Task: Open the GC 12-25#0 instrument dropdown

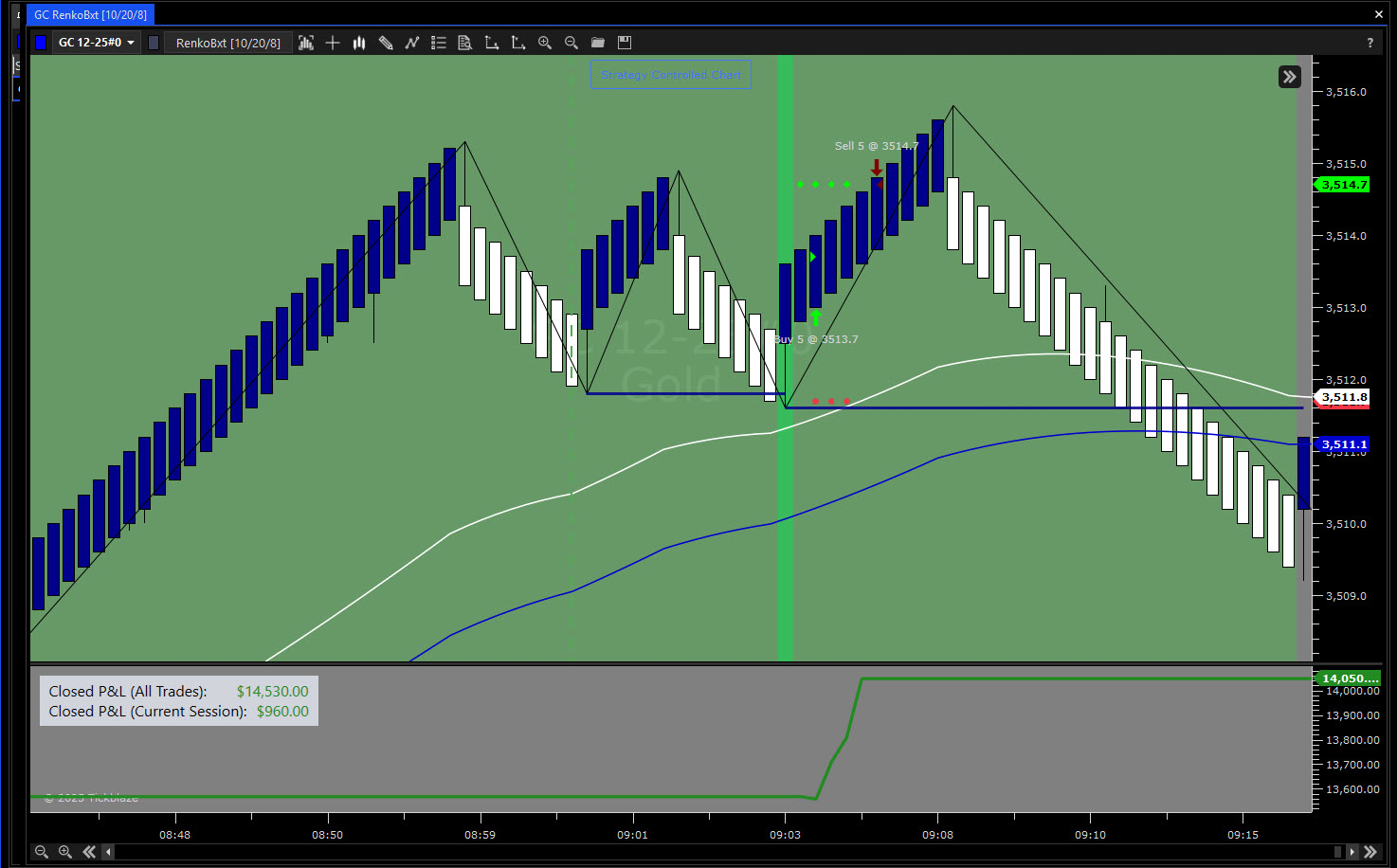Action: click(x=97, y=43)
